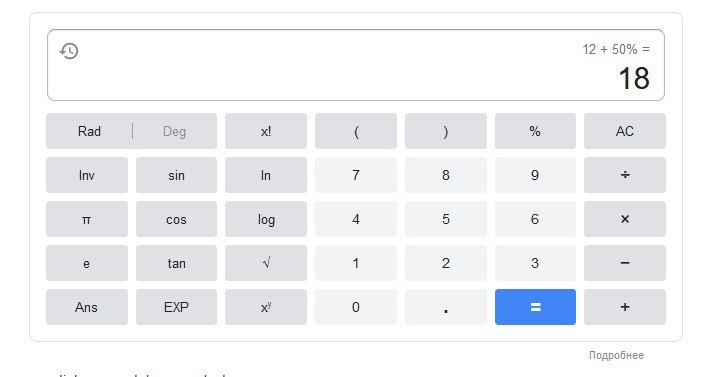Click the result display showing 18
This screenshot has height=377, width=721.
tap(634, 78)
